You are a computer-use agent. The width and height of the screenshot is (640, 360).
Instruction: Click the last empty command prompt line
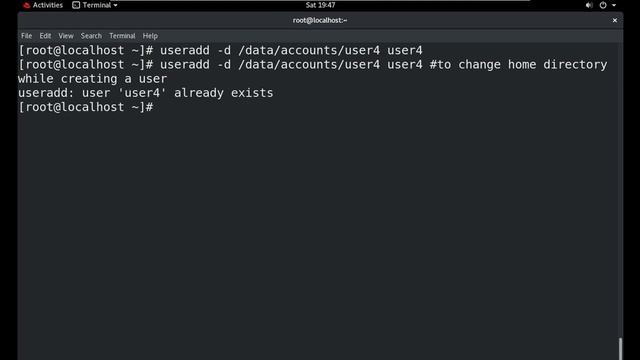86,107
